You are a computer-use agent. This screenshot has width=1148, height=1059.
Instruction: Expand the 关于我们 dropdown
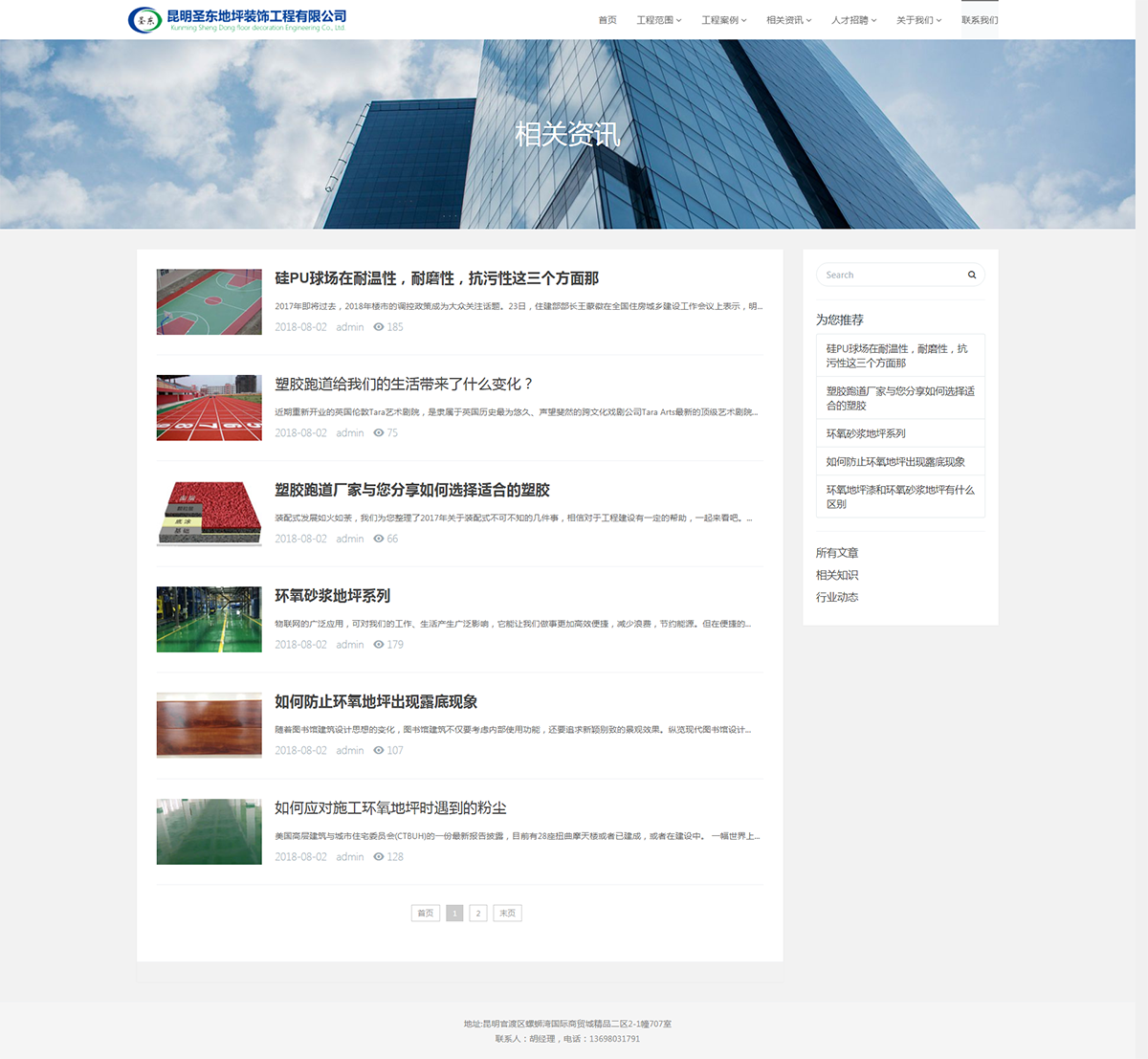[917, 19]
